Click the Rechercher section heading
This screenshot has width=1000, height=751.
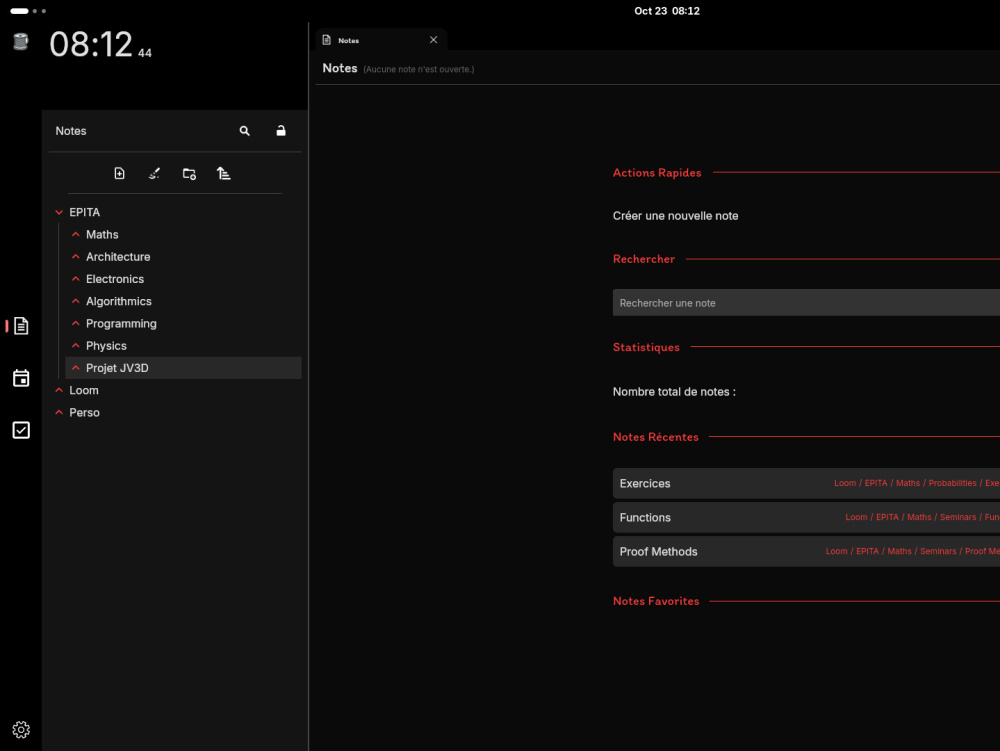tap(643, 259)
